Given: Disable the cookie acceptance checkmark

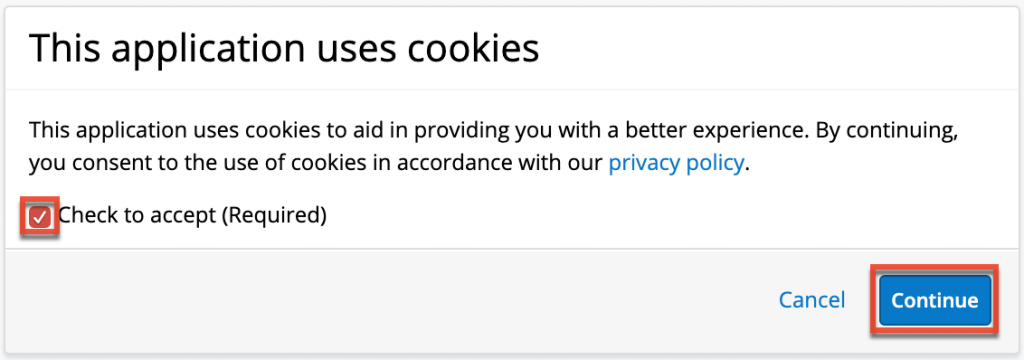Looking at the screenshot, I should click(40, 218).
